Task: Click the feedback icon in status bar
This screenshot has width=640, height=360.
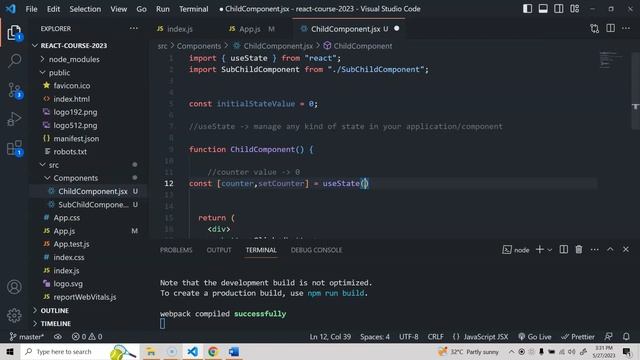Action: click(609, 336)
